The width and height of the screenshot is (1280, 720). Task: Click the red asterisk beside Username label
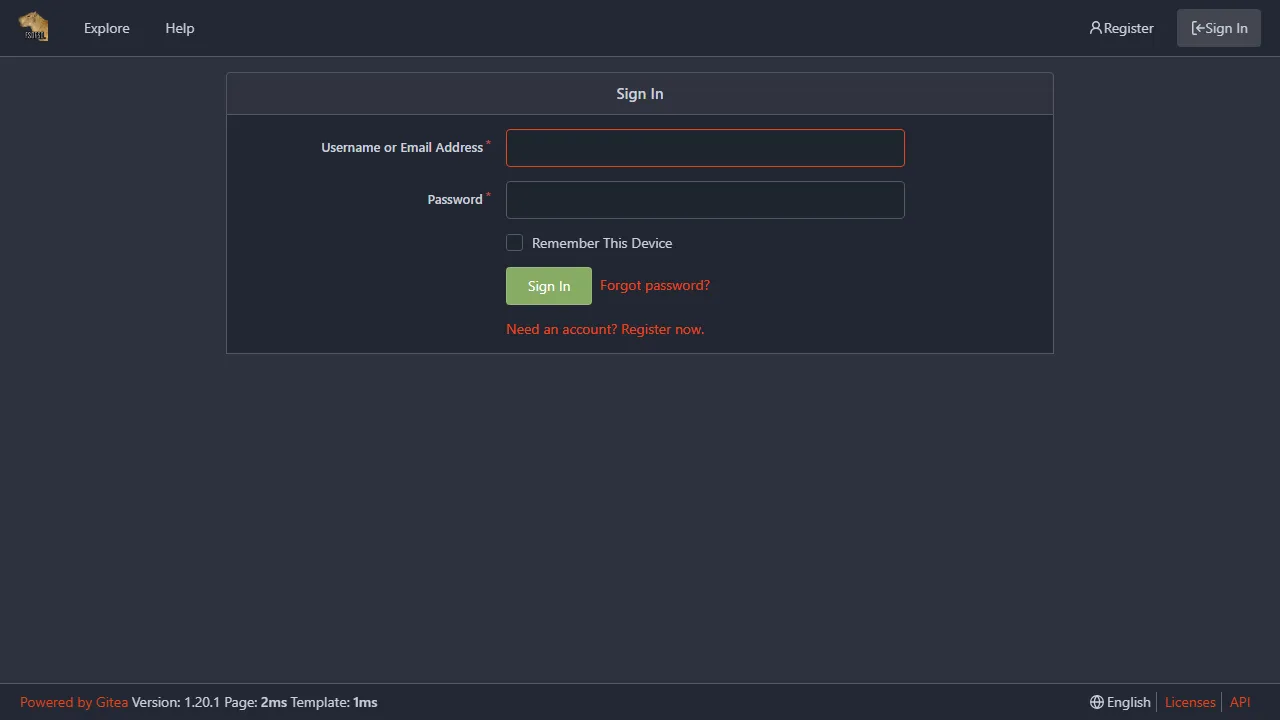click(x=488, y=142)
